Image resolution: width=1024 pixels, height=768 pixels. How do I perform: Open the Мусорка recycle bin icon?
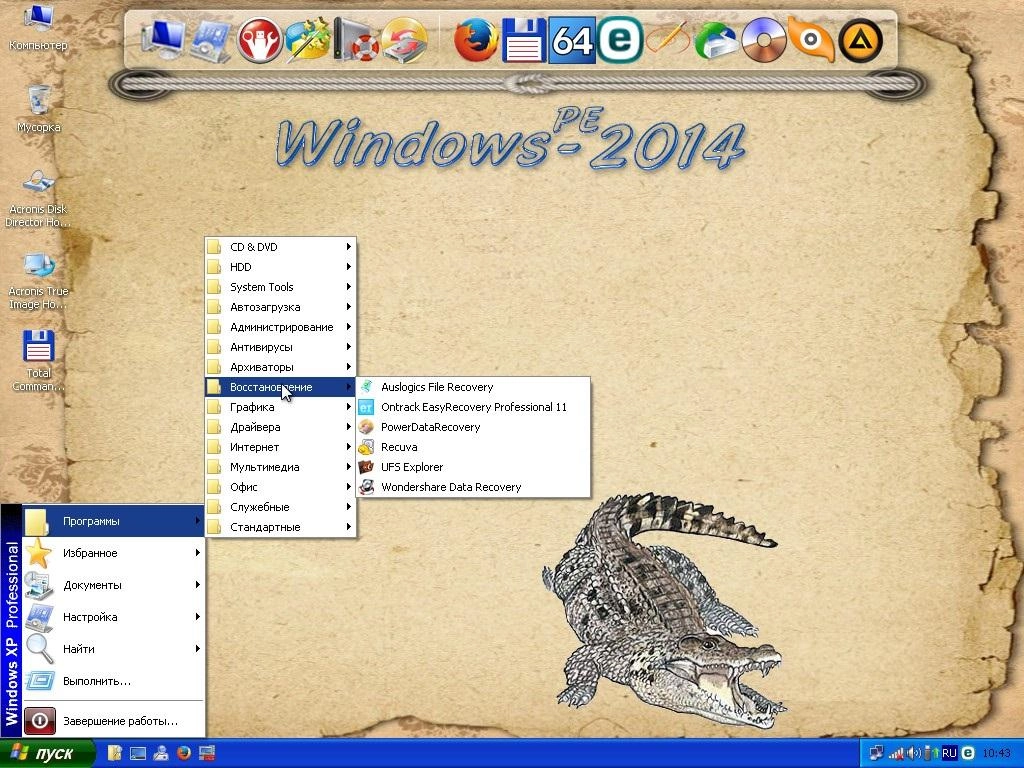(39, 108)
